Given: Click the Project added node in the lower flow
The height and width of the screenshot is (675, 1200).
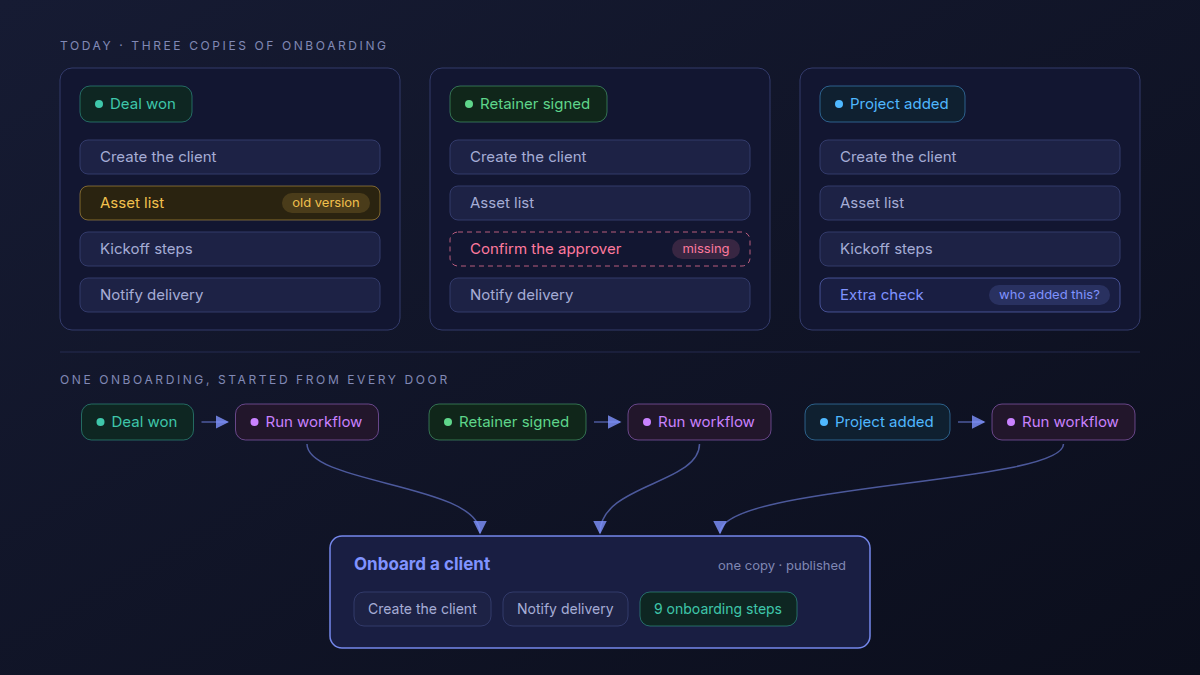Looking at the screenshot, I should pos(877,422).
